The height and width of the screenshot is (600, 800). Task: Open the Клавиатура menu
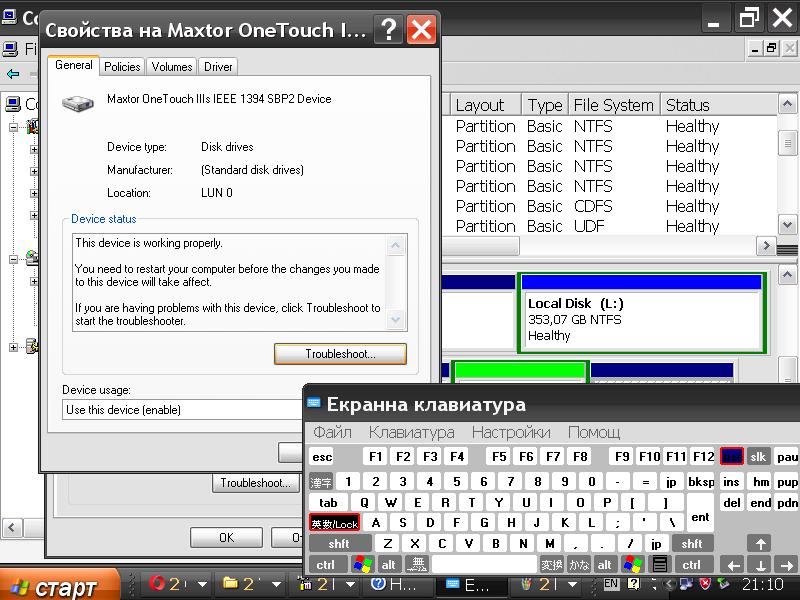(x=411, y=433)
